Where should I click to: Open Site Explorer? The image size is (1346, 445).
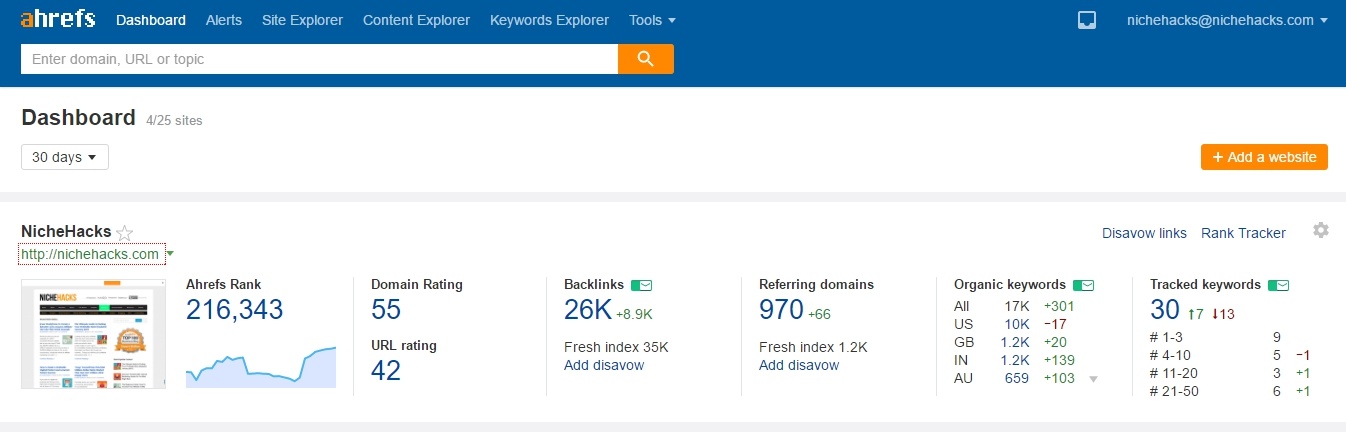coord(302,20)
